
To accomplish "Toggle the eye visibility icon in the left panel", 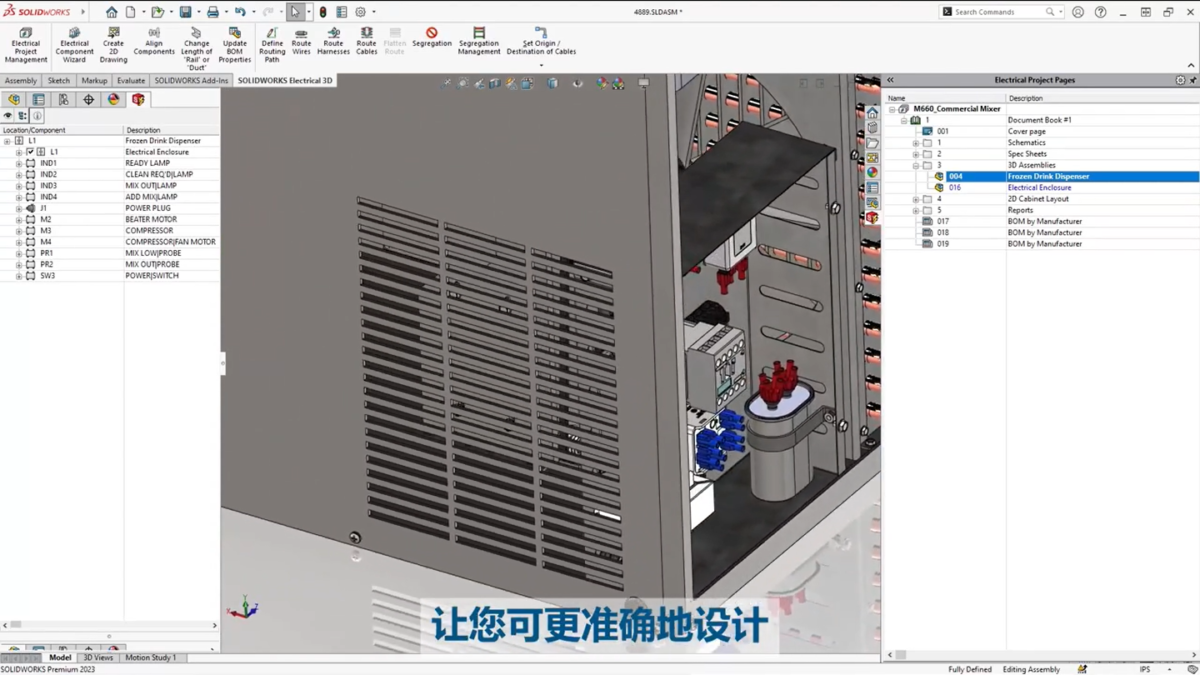I will [8, 116].
